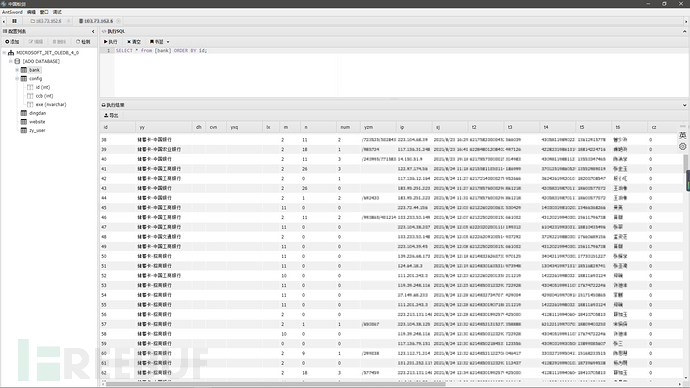Open the 窗口 menu
Viewport: 690px width, 388px height.
(x=44, y=12)
